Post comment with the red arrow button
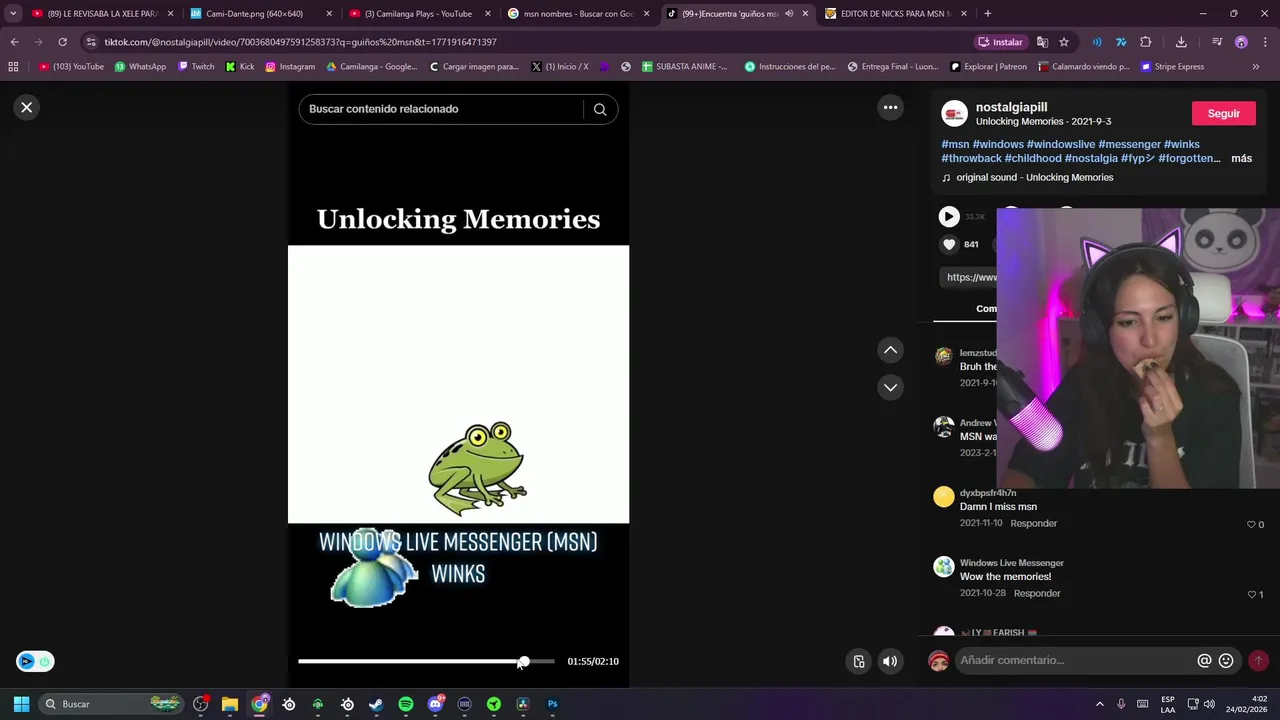The width and height of the screenshot is (1280, 720). tap(1258, 661)
